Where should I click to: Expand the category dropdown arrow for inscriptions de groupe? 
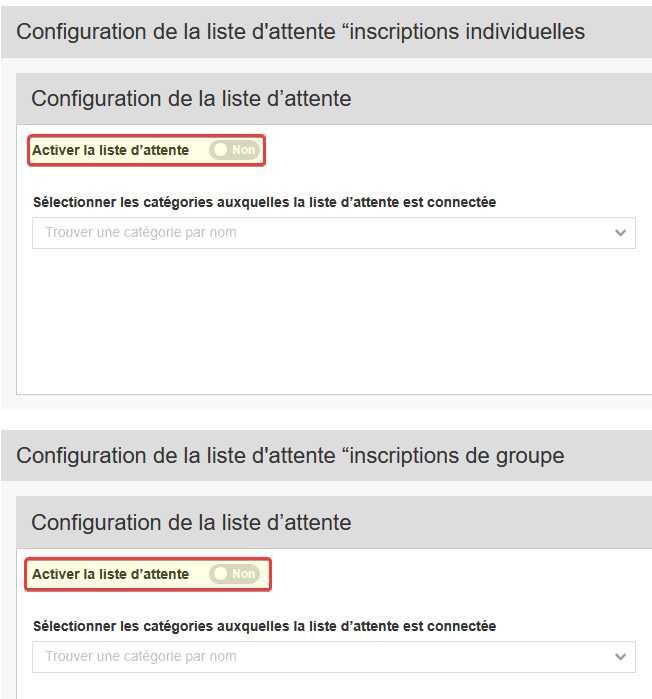tap(620, 657)
